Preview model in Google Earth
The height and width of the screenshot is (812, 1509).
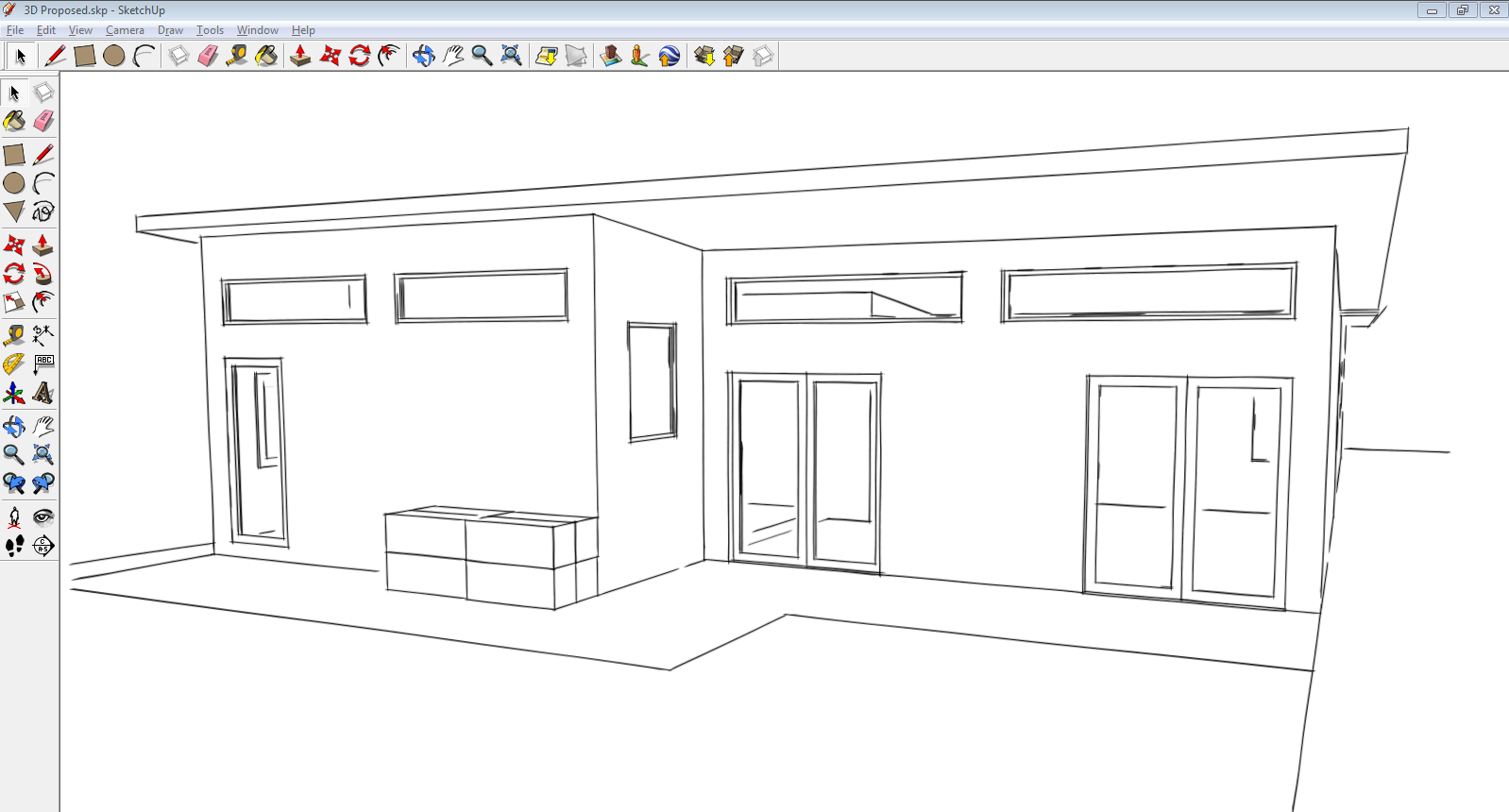click(x=670, y=56)
